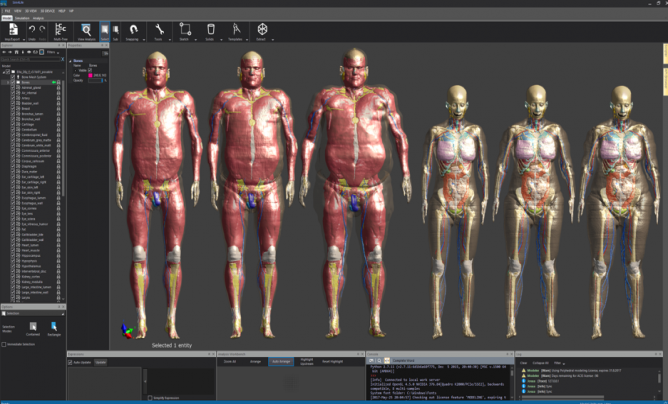Switch to the Simulation tab

(21, 17)
